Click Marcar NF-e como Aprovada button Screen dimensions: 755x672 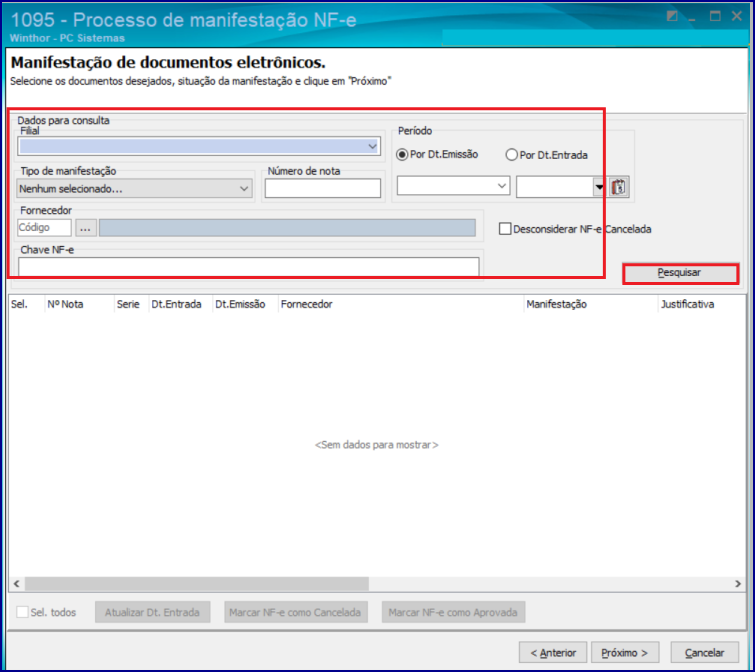[x=453, y=612]
